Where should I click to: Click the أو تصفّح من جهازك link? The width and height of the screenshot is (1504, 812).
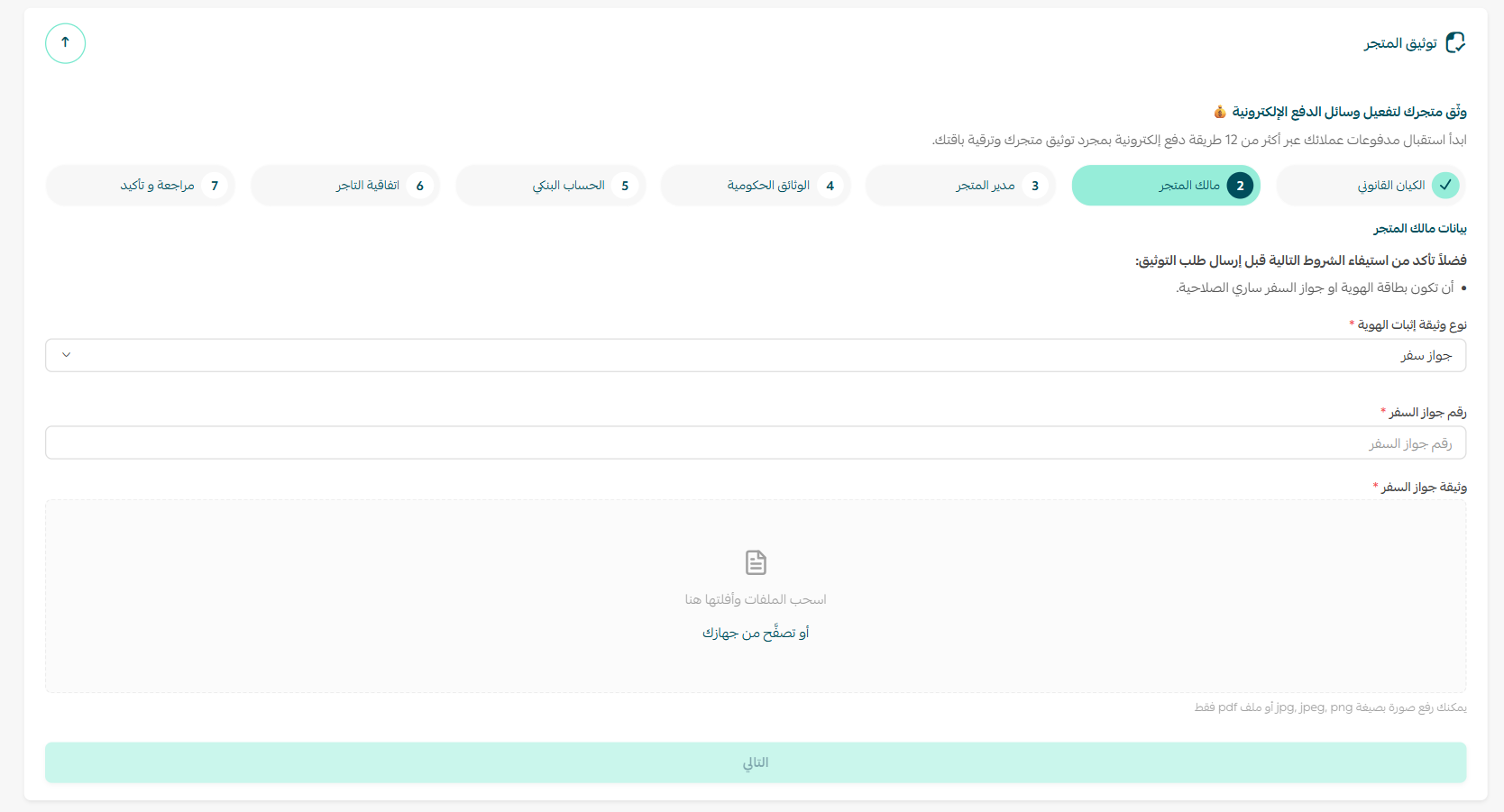pyautogui.click(x=756, y=633)
